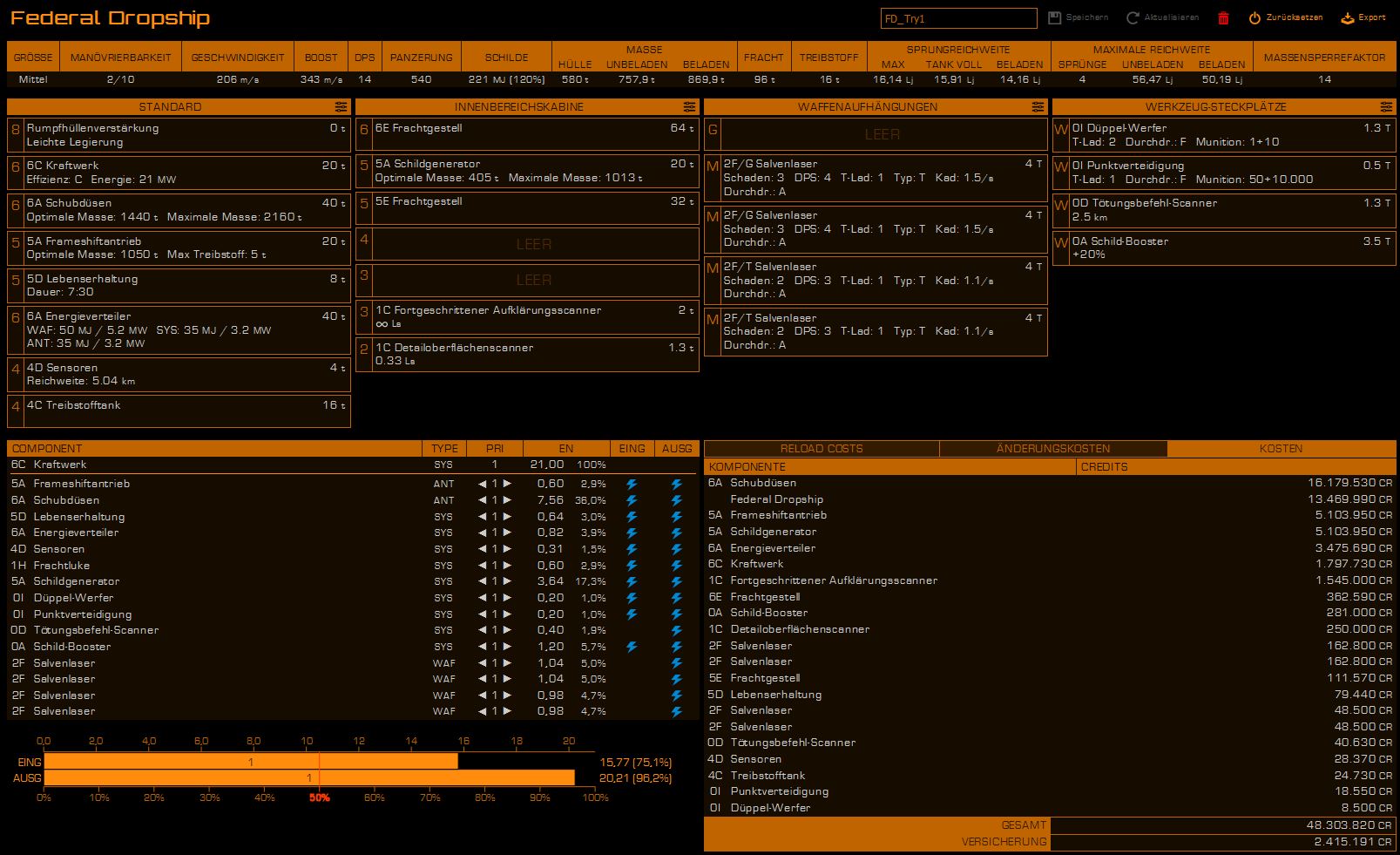Click the Export download icon

[1347, 17]
